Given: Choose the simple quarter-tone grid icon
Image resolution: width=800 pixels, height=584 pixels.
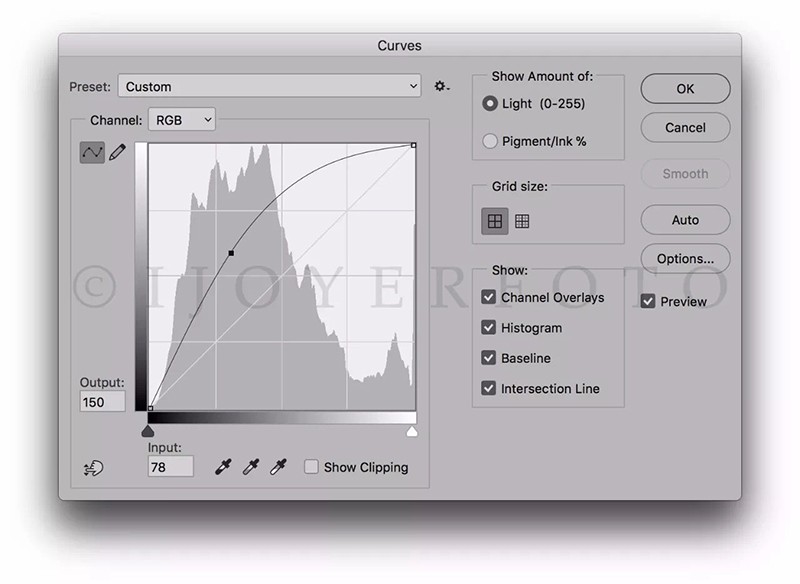Looking at the screenshot, I should pos(495,221).
